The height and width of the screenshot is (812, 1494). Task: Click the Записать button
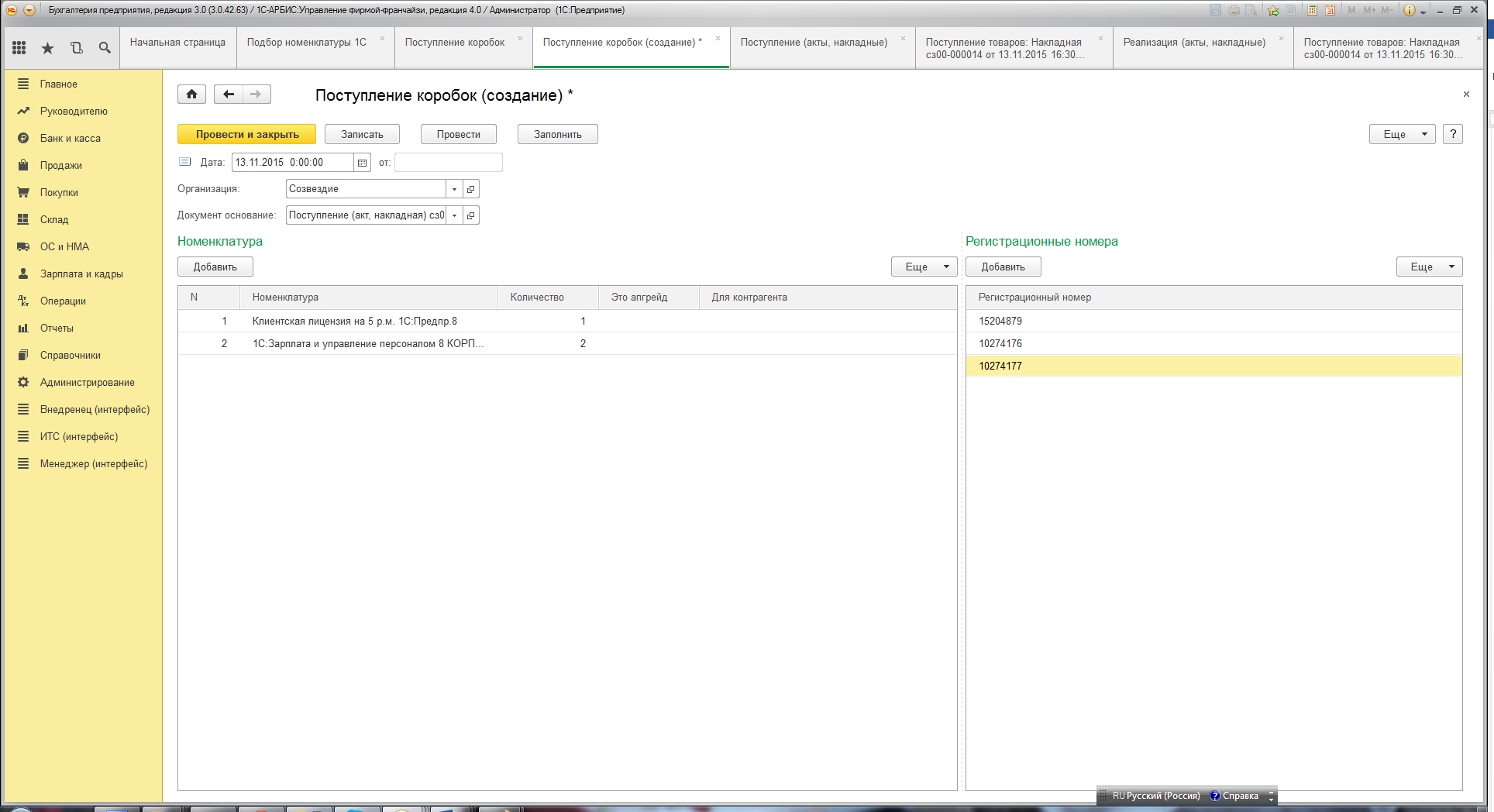click(362, 134)
